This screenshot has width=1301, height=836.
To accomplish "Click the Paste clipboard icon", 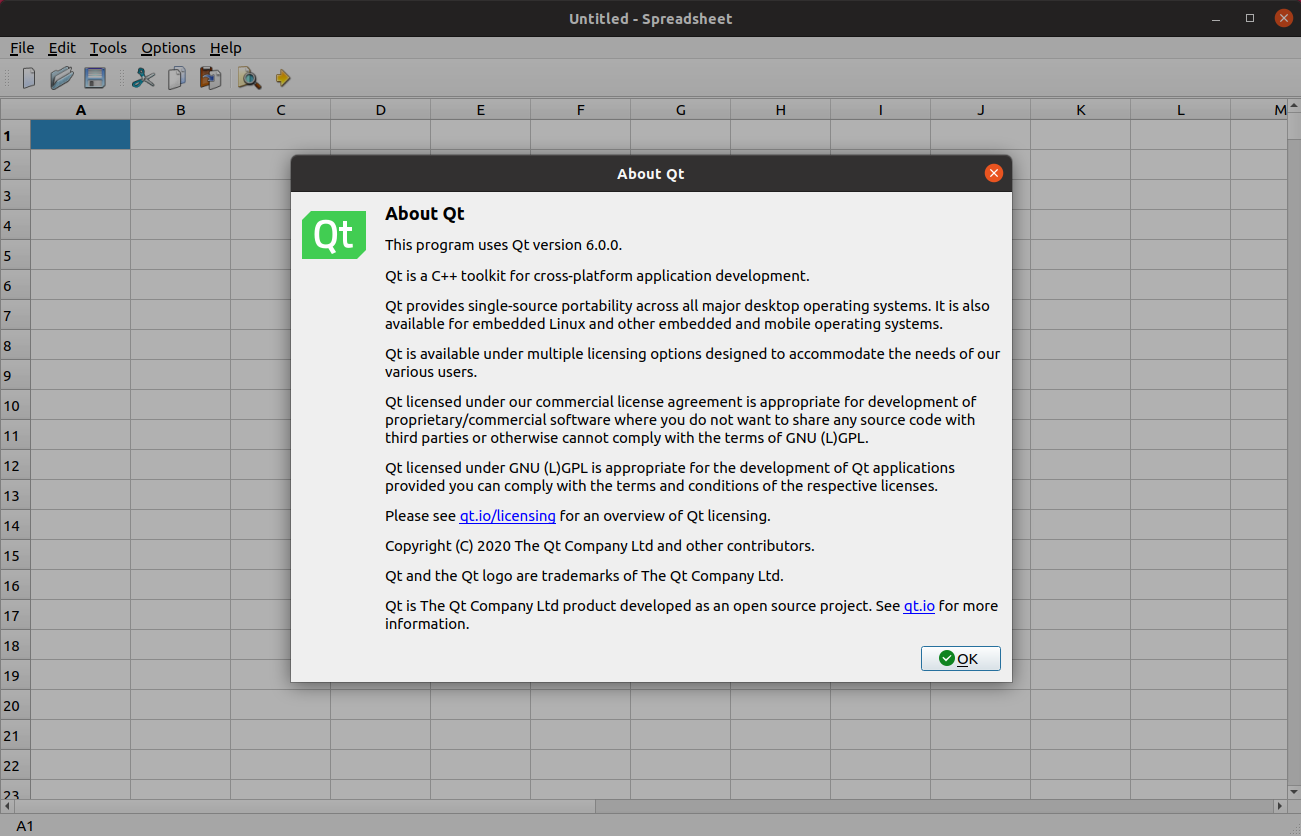I will pos(210,78).
